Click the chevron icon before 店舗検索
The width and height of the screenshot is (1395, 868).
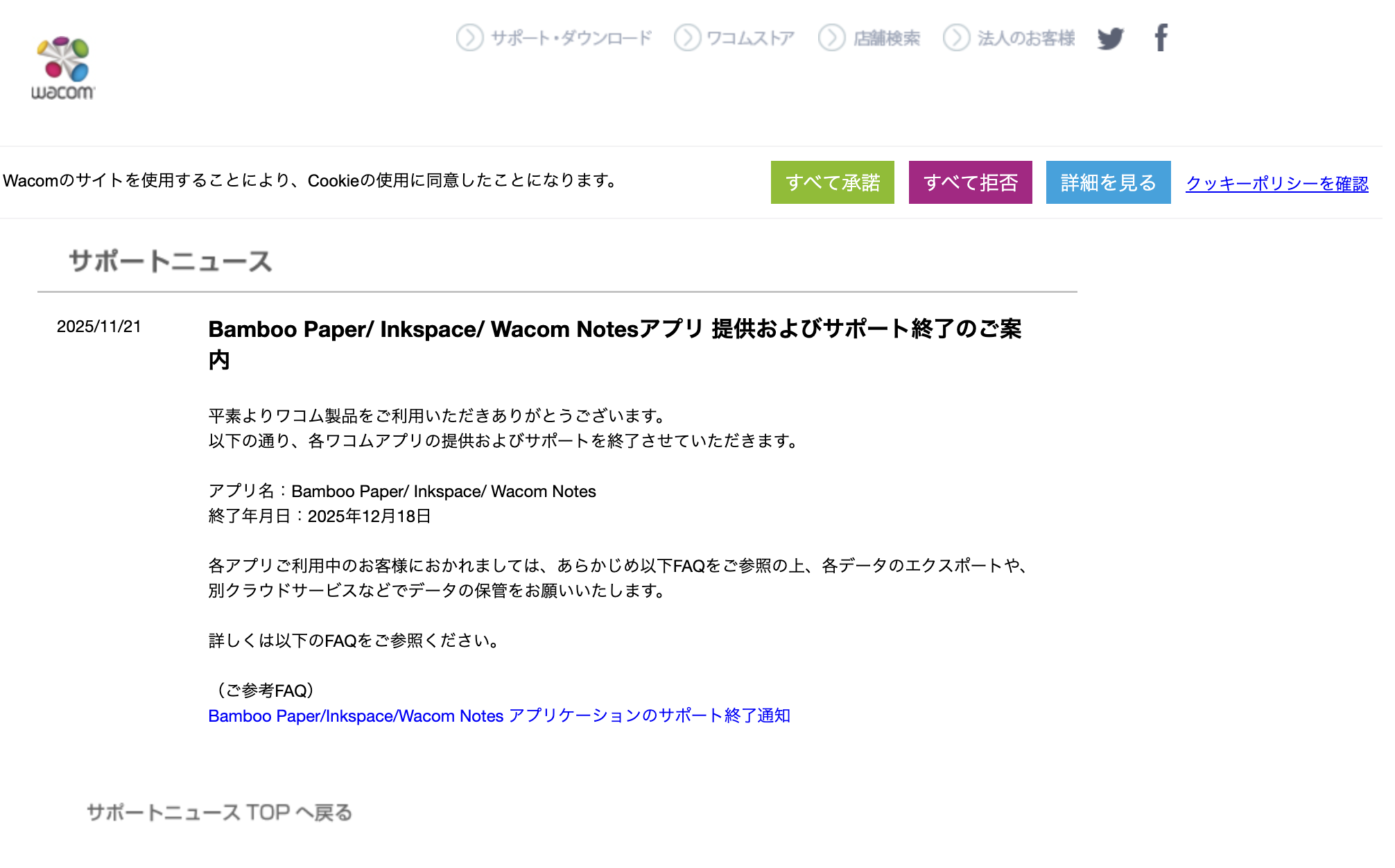click(x=832, y=39)
